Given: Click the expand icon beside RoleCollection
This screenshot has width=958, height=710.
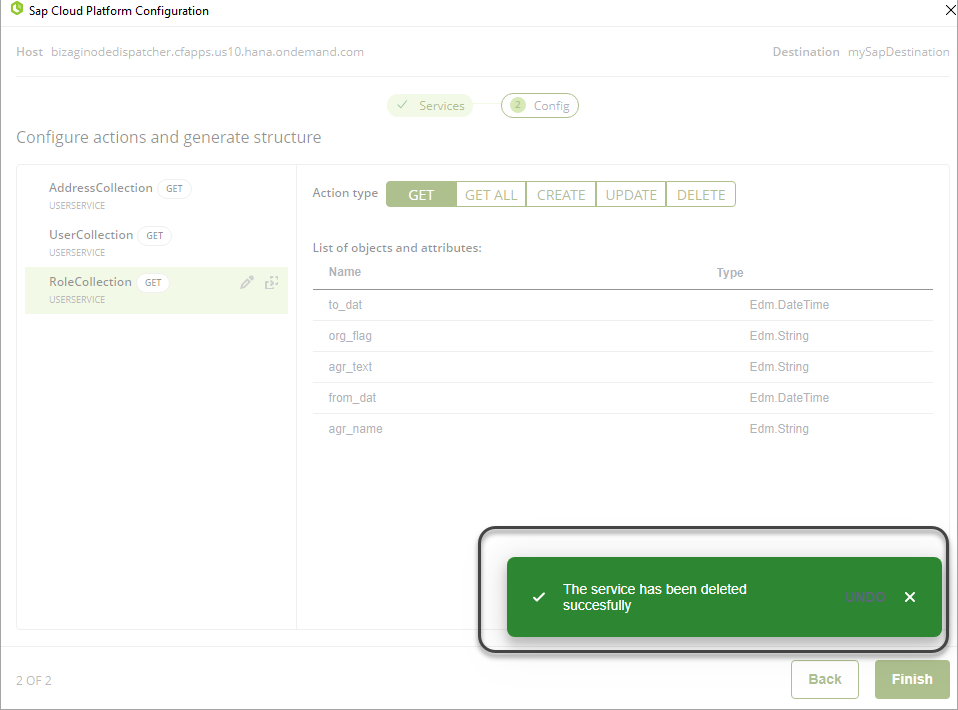Looking at the screenshot, I should [271, 282].
